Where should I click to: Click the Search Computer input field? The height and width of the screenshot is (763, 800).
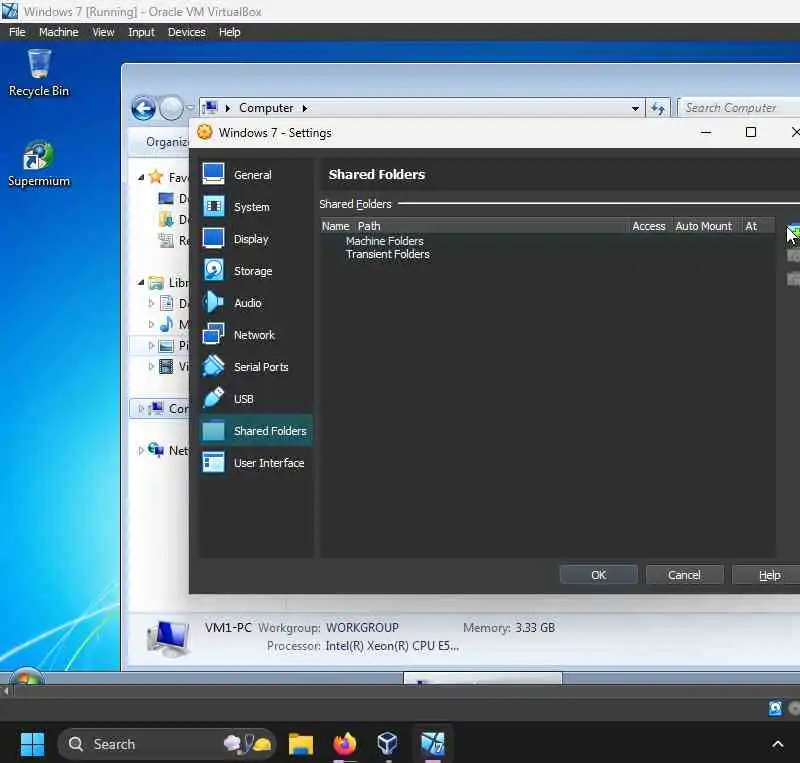(740, 108)
